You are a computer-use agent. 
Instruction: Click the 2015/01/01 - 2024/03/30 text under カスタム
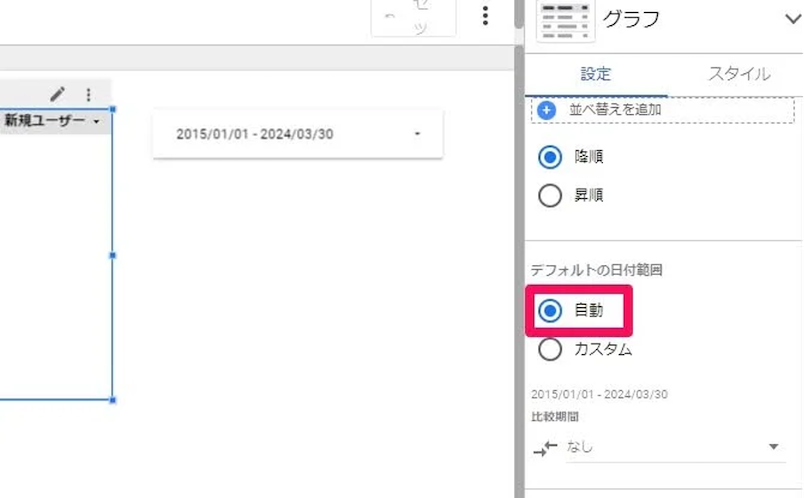[x=599, y=394]
